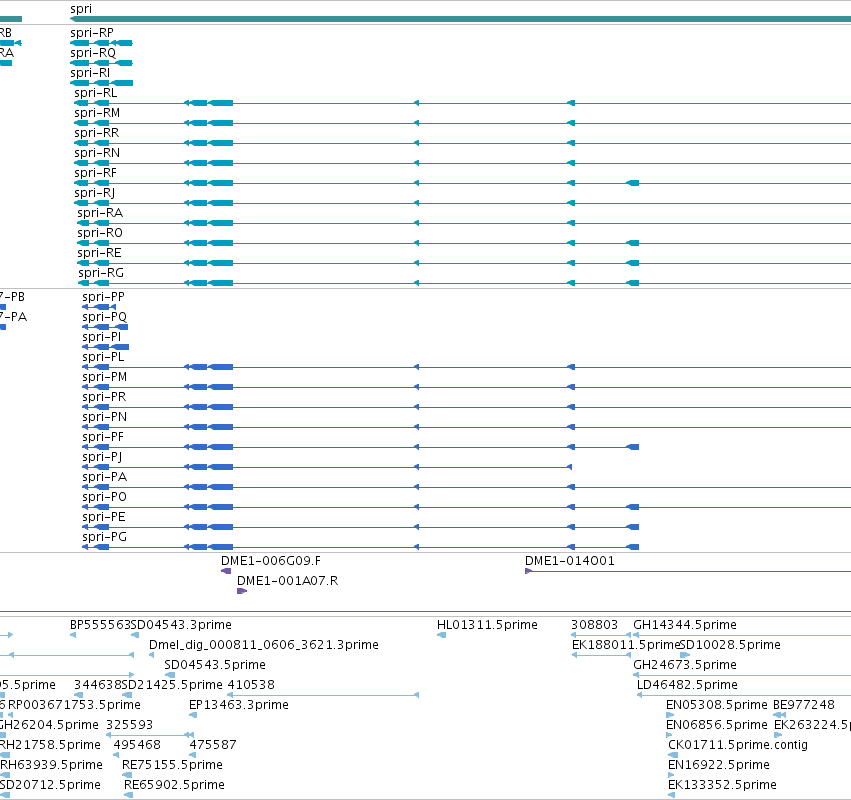This screenshot has height=800, width=851.
Task: Select the DME1-006G09.F feature label
Action: click(x=271, y=561)
